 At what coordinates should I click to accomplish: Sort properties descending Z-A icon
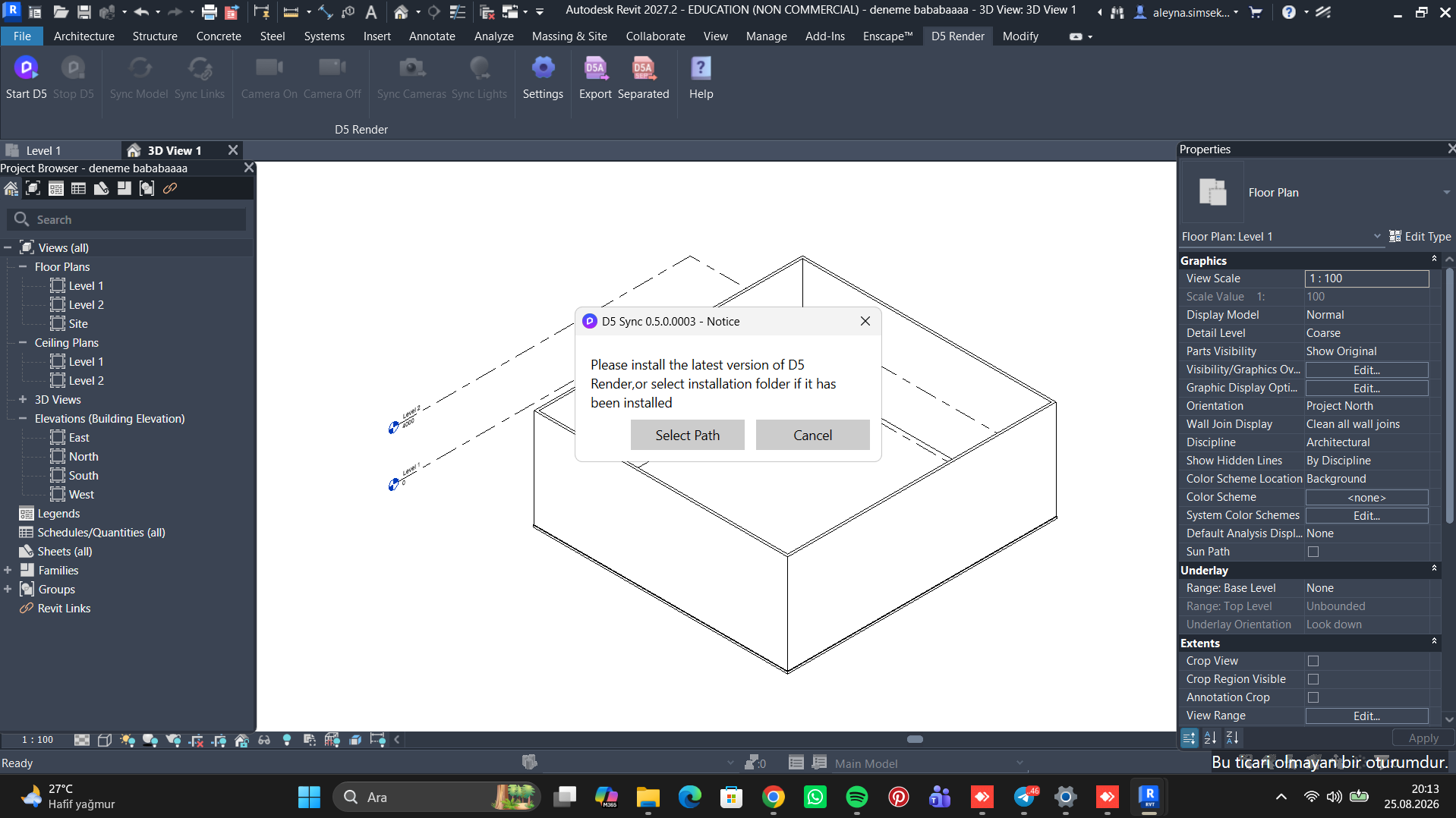1232,738
